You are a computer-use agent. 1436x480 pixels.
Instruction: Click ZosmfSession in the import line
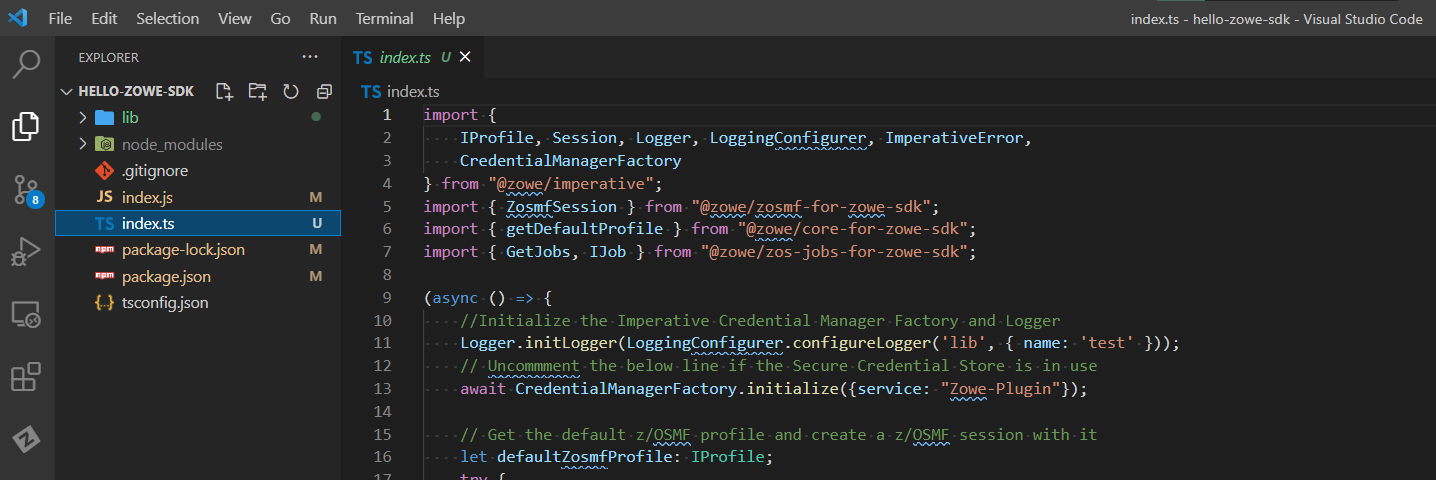point(562,207)
